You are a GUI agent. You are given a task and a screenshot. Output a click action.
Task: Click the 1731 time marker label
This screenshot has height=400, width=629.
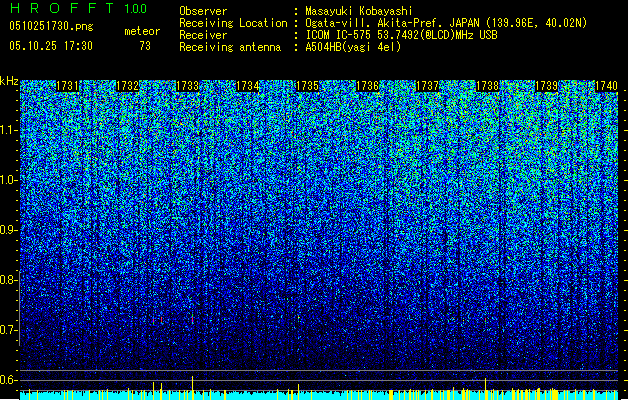click(67, 86)
